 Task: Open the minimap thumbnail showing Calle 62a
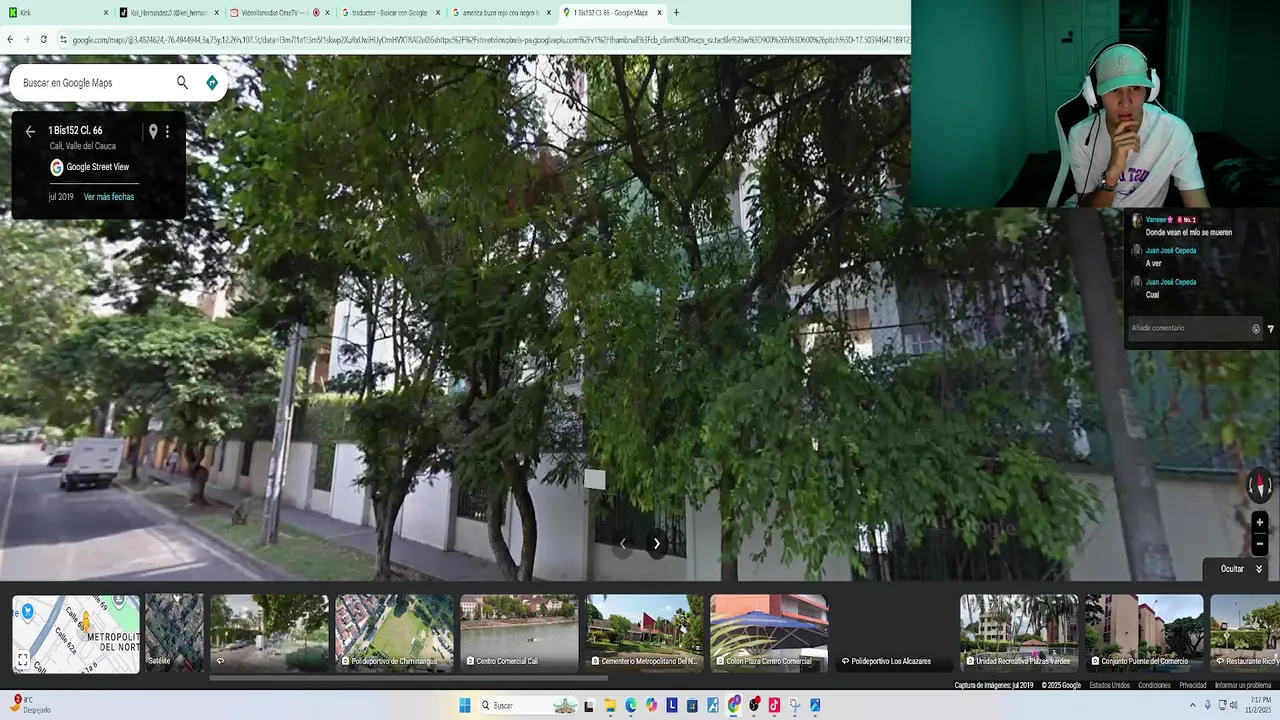(76, 634)
